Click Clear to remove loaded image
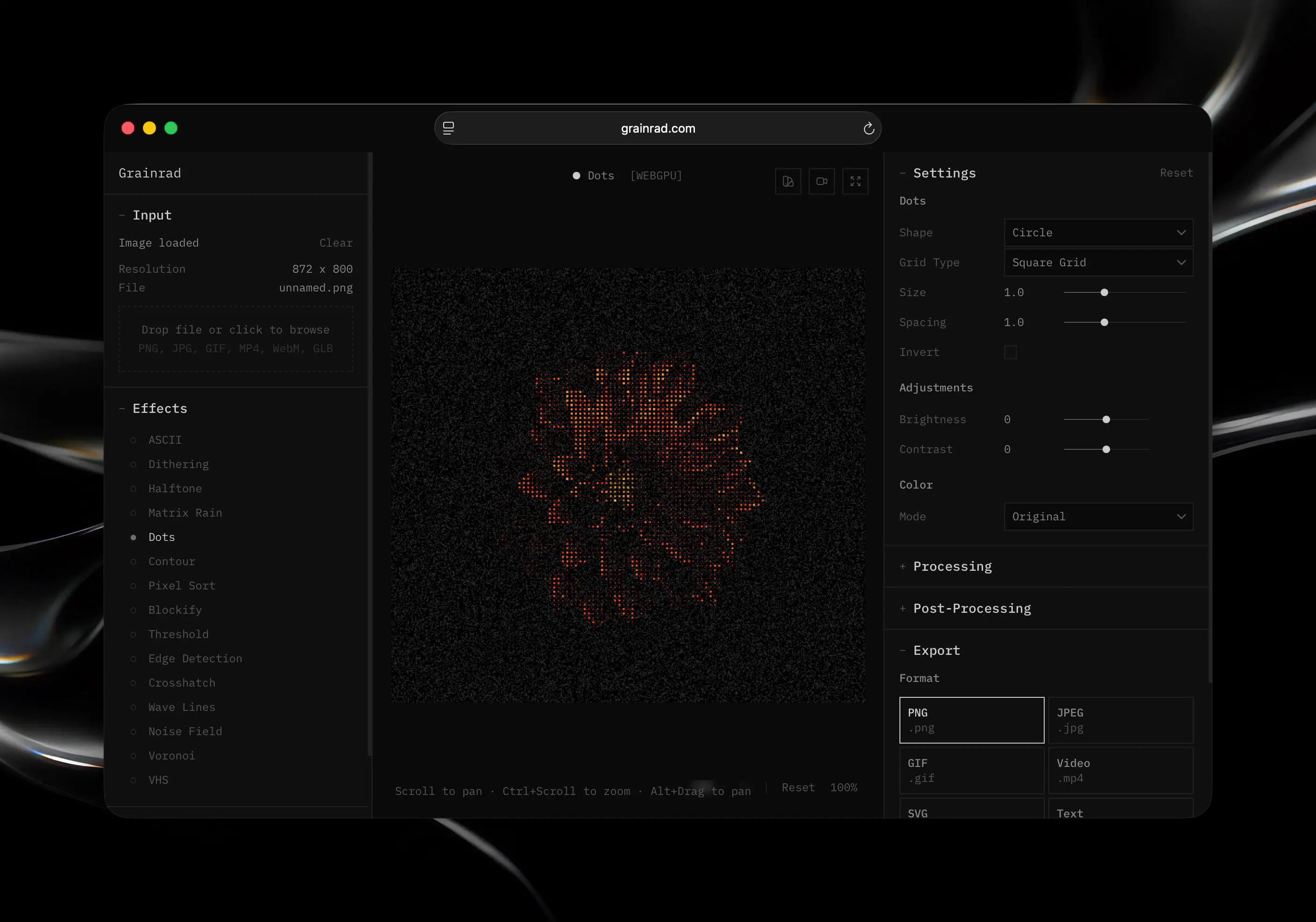The width and height of the screenshot is (1316, 922). [x=336, y=243]
